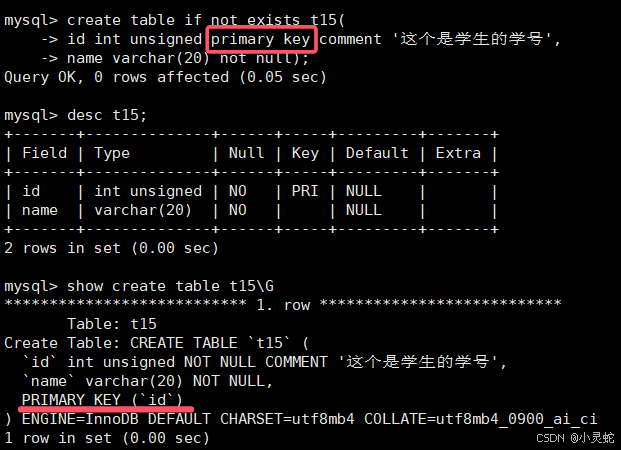Click the 'Default' column header
Screen dimensions: 621x450
(x=377, y=153)
